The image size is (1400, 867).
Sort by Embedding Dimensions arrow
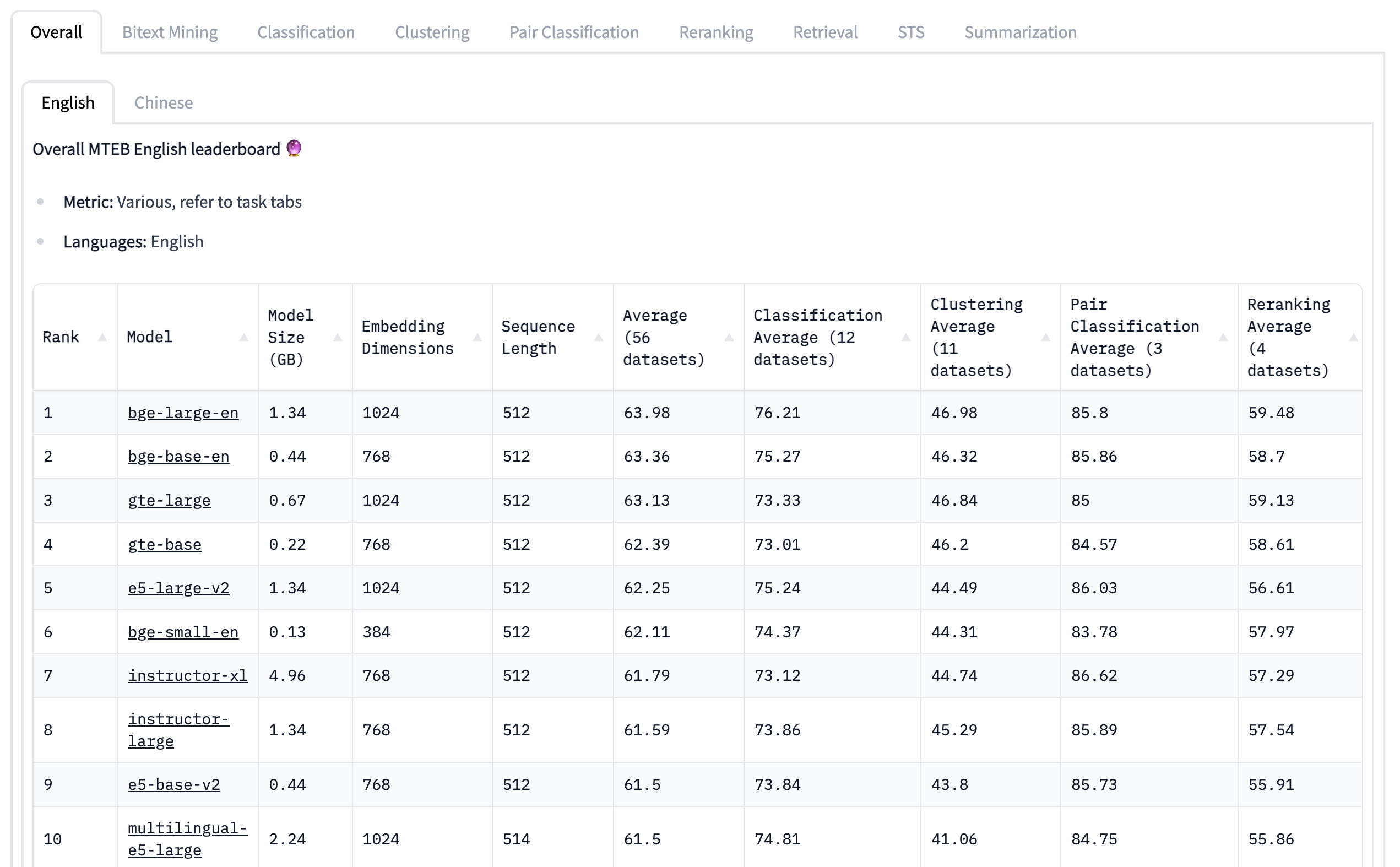477,337
